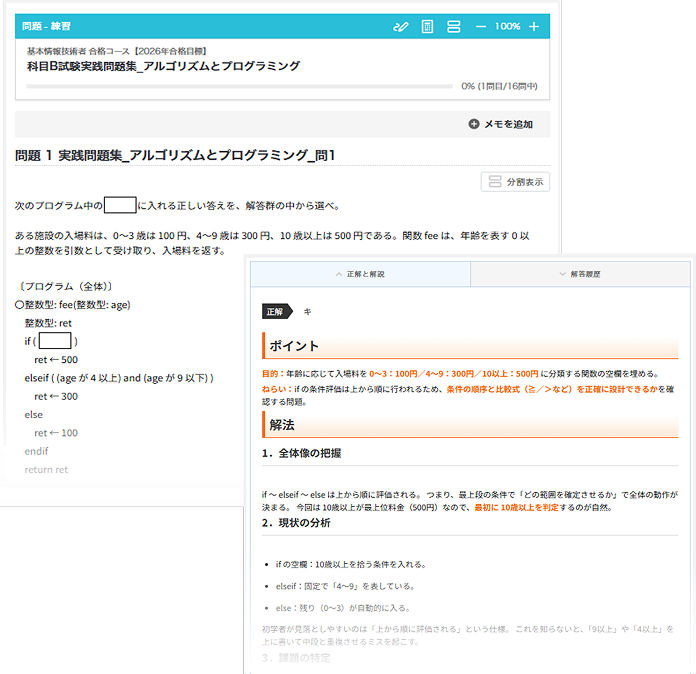Click the 0% (1問目/16問中) progress text
Viewport: 696px width, 674px height.
click(x=503, y=86)
